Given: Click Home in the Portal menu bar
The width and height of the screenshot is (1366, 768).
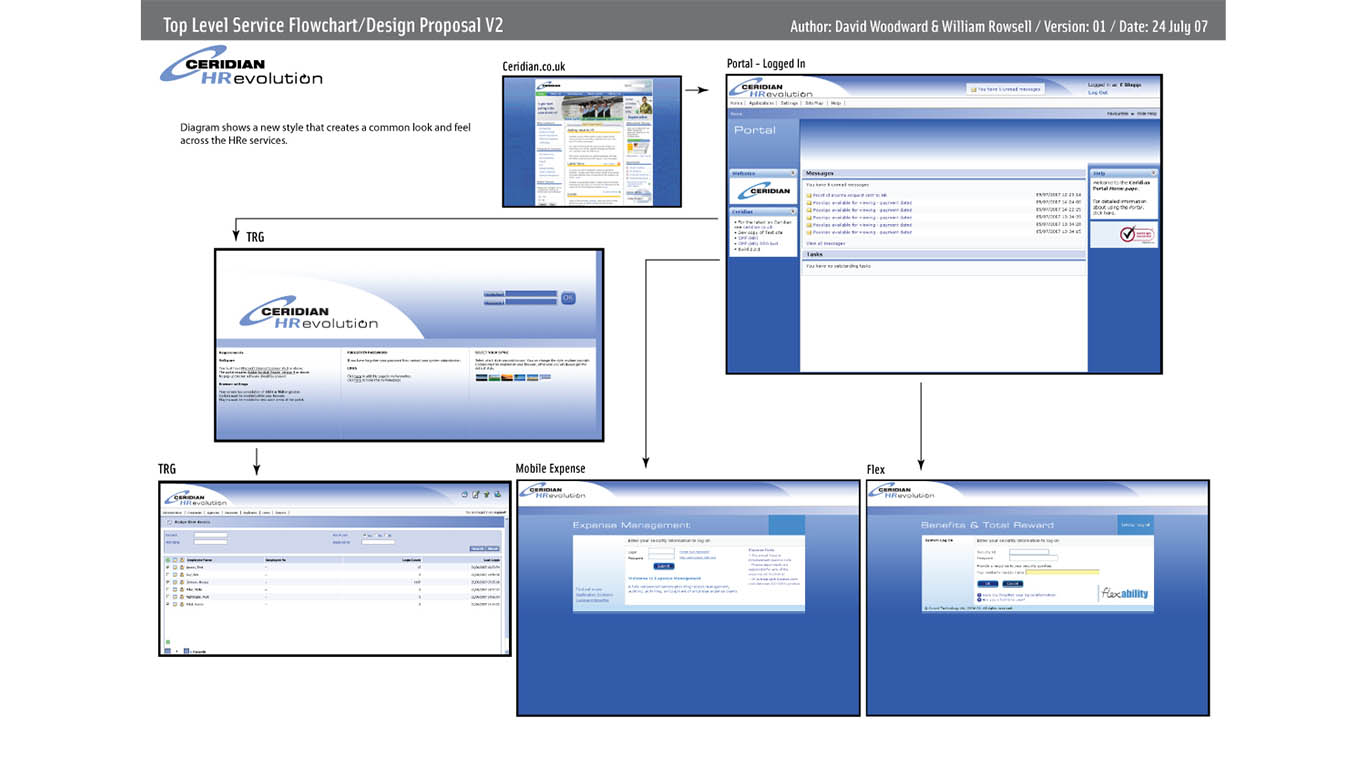Looking at the screenshot, I should click(736, 103).
